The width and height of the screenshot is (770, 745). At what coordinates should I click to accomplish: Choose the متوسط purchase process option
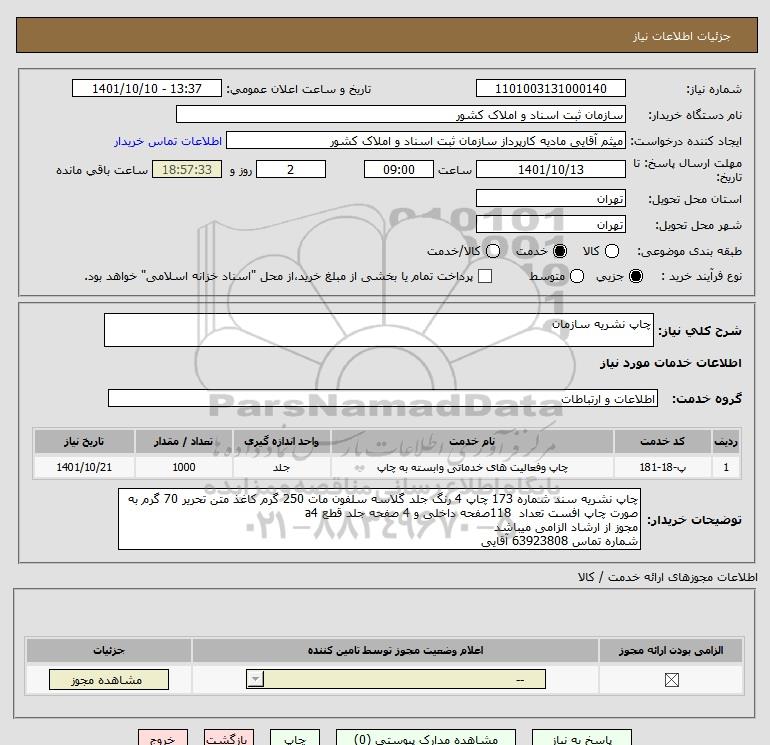click(577, 276)
